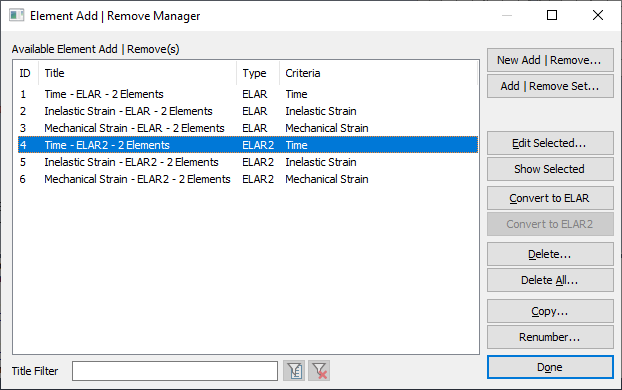
Task: Click Show Selected button
Action: pos(550,169)
